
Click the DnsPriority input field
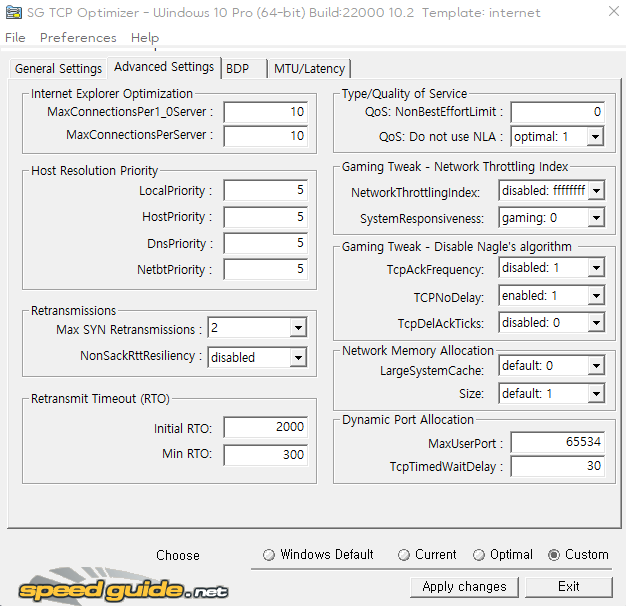[265, 243]
